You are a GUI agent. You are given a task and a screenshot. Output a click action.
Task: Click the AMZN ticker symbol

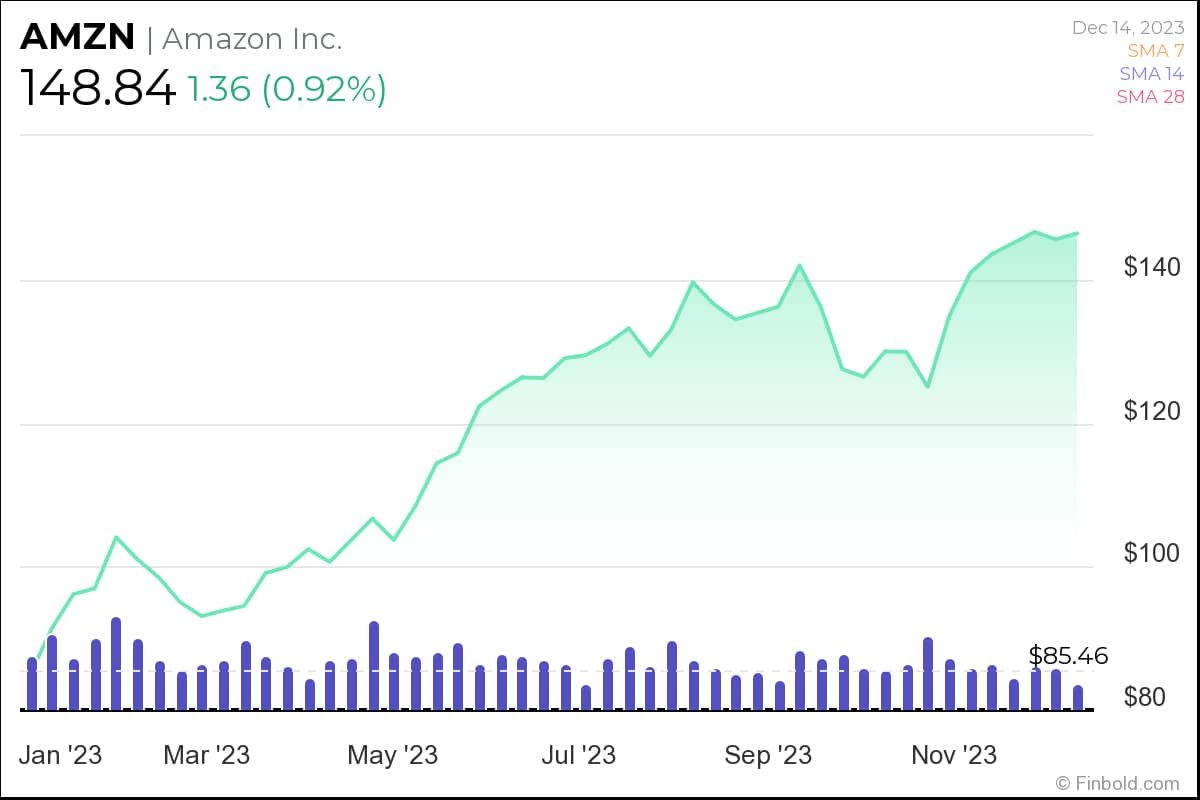pyautogui.click(x=77, y=38)
